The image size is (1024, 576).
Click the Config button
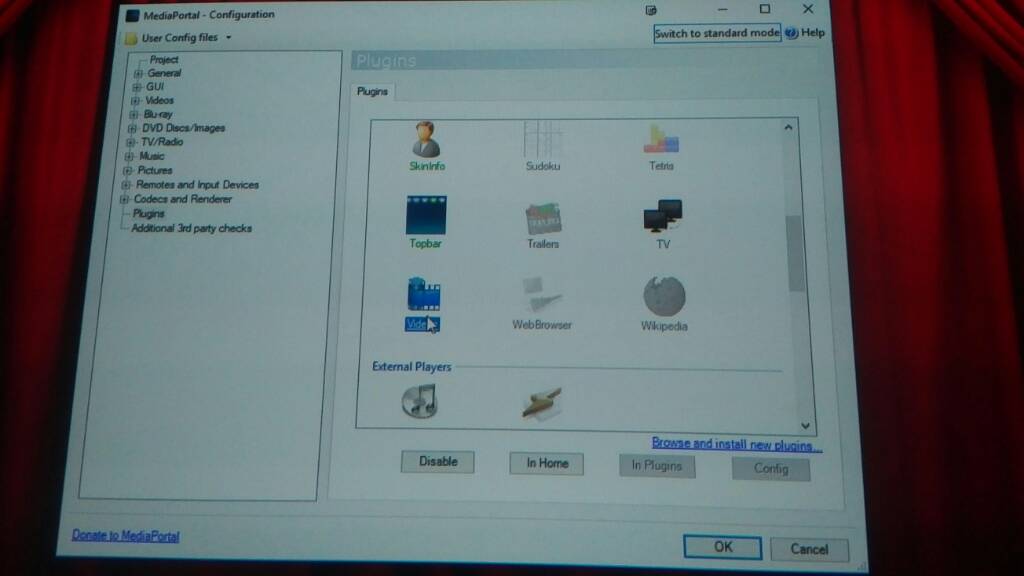771,468
